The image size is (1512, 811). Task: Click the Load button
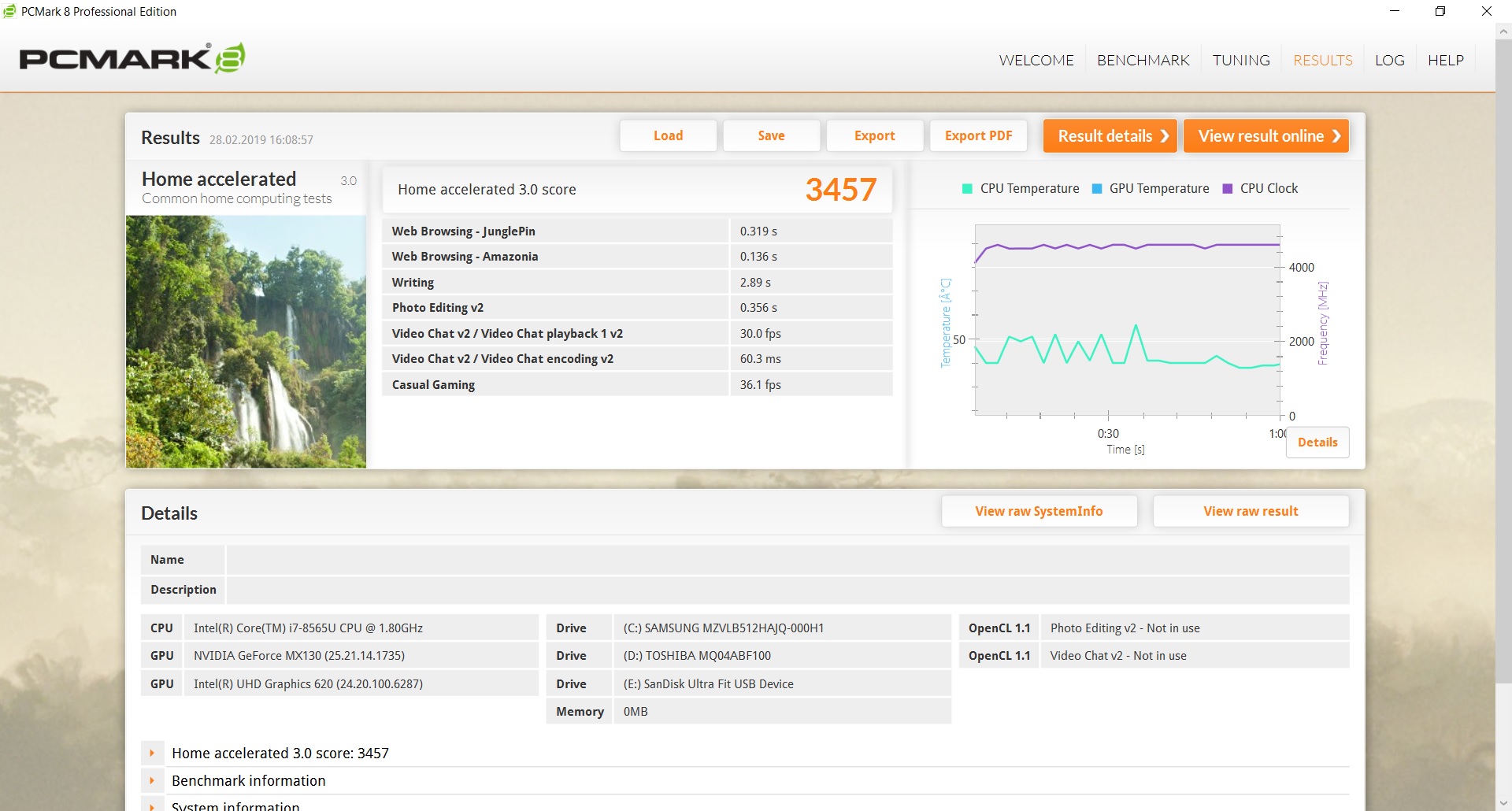pyautogui.click(x=668, y=135)
